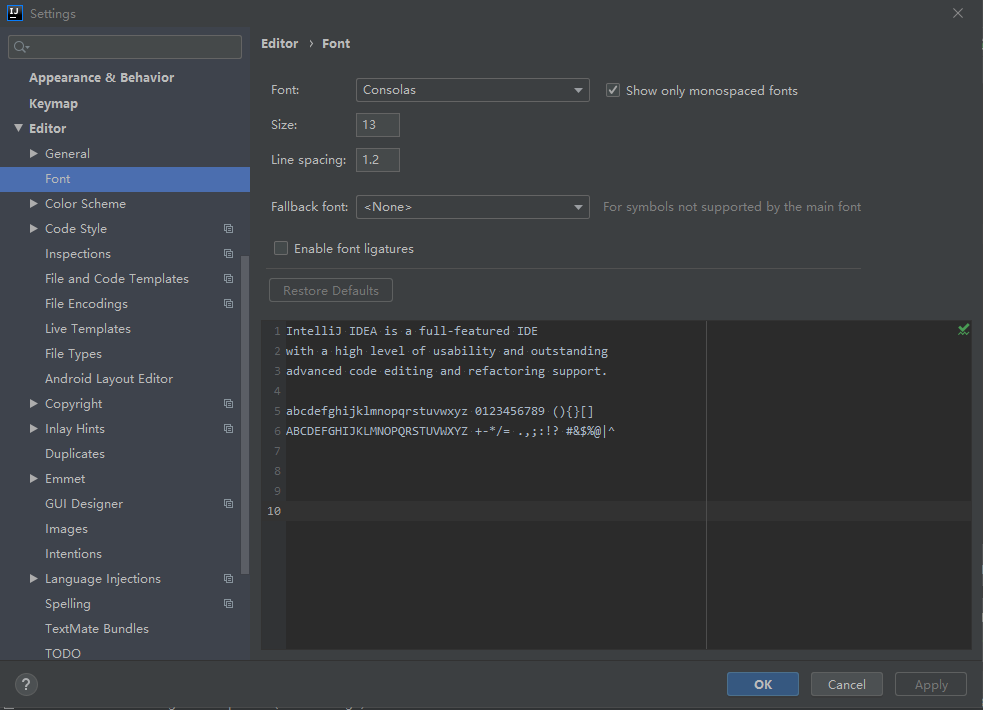983x710 pixels.
Task: Open the Fallback font dropdown
Action: pyautogui.click(x=472, y=207)
